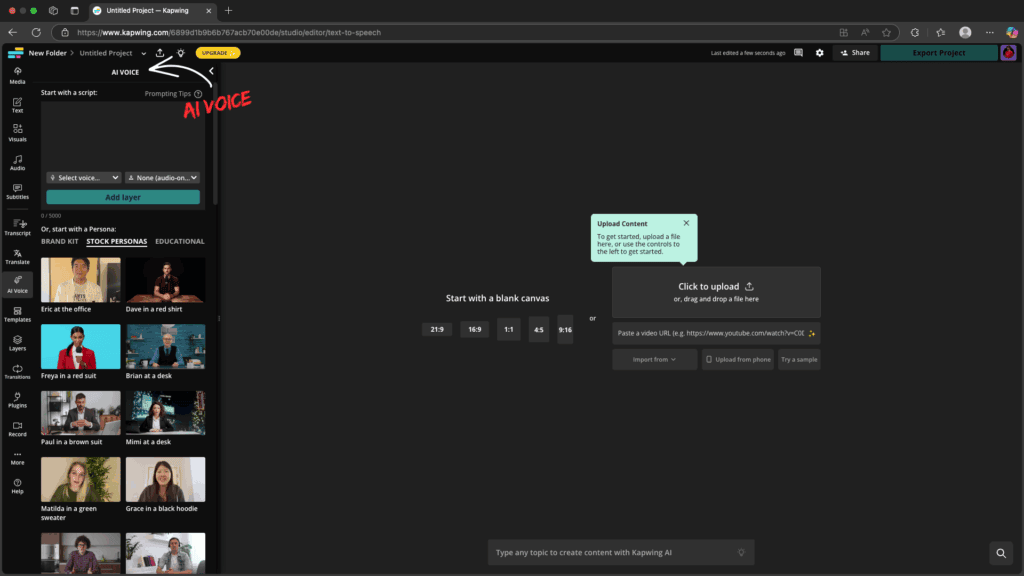Click the Export Project button

pos(938,52)
